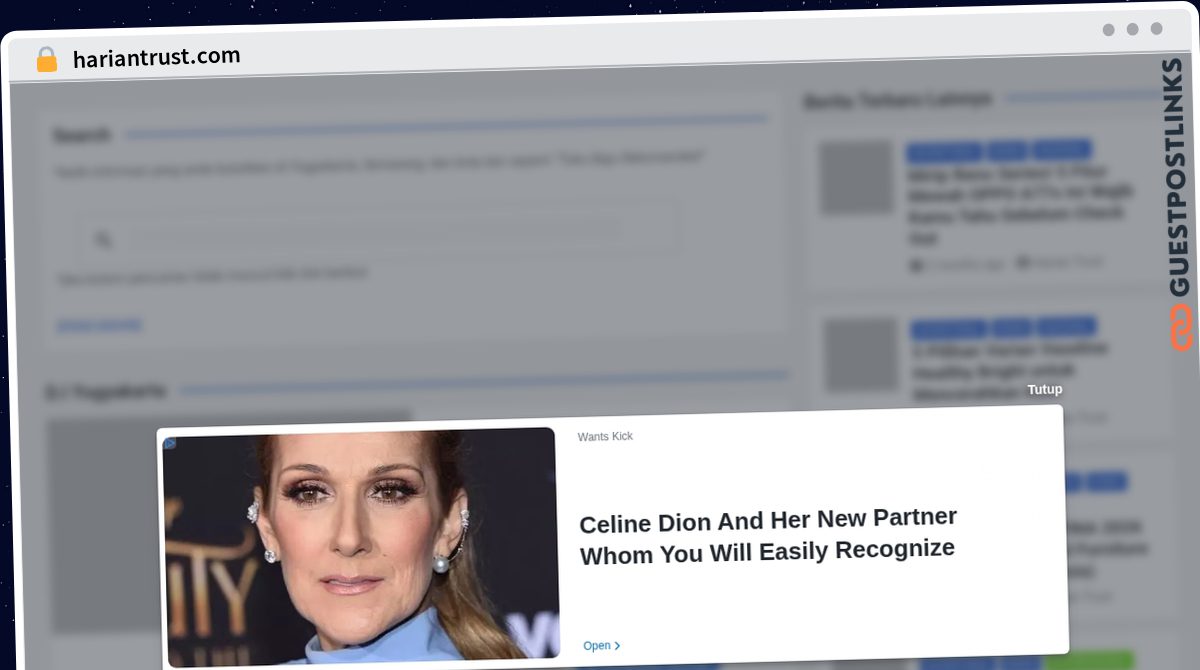Viewport: 1200px width, 670px height.
Task: Click the hariantrust.com address text
Action: tap(156, 57)
